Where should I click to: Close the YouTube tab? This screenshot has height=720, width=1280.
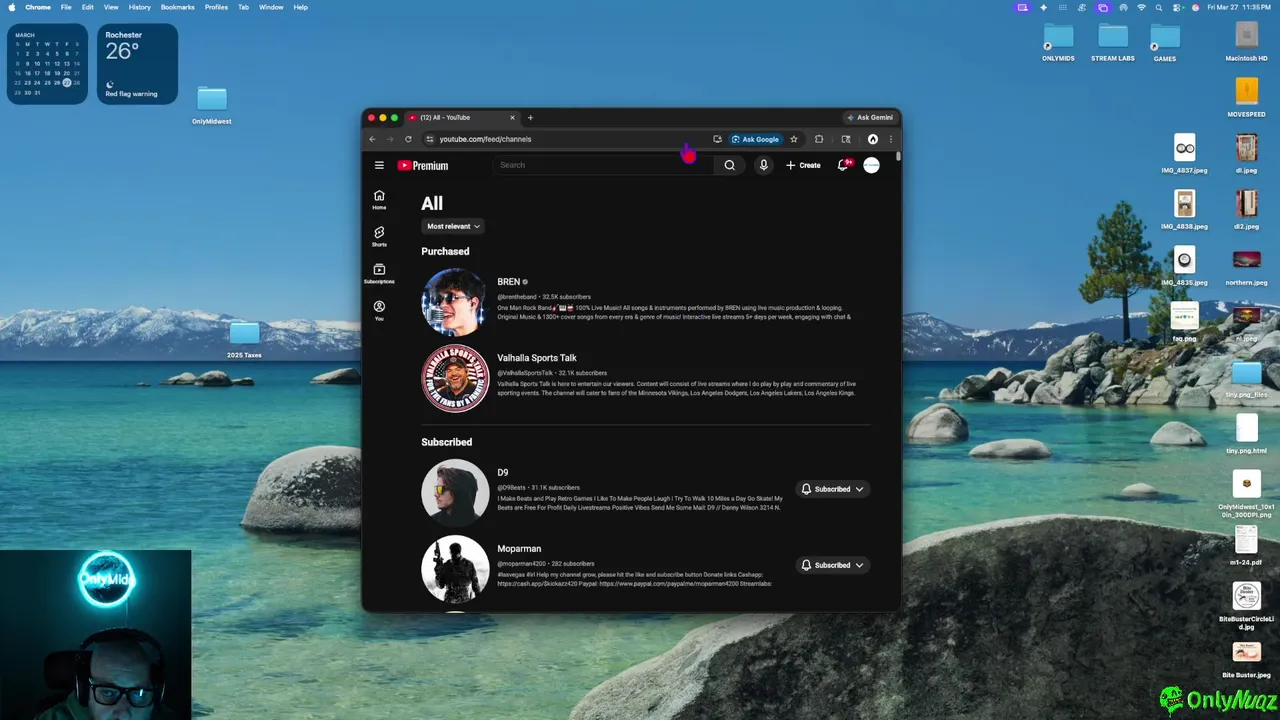512,117
